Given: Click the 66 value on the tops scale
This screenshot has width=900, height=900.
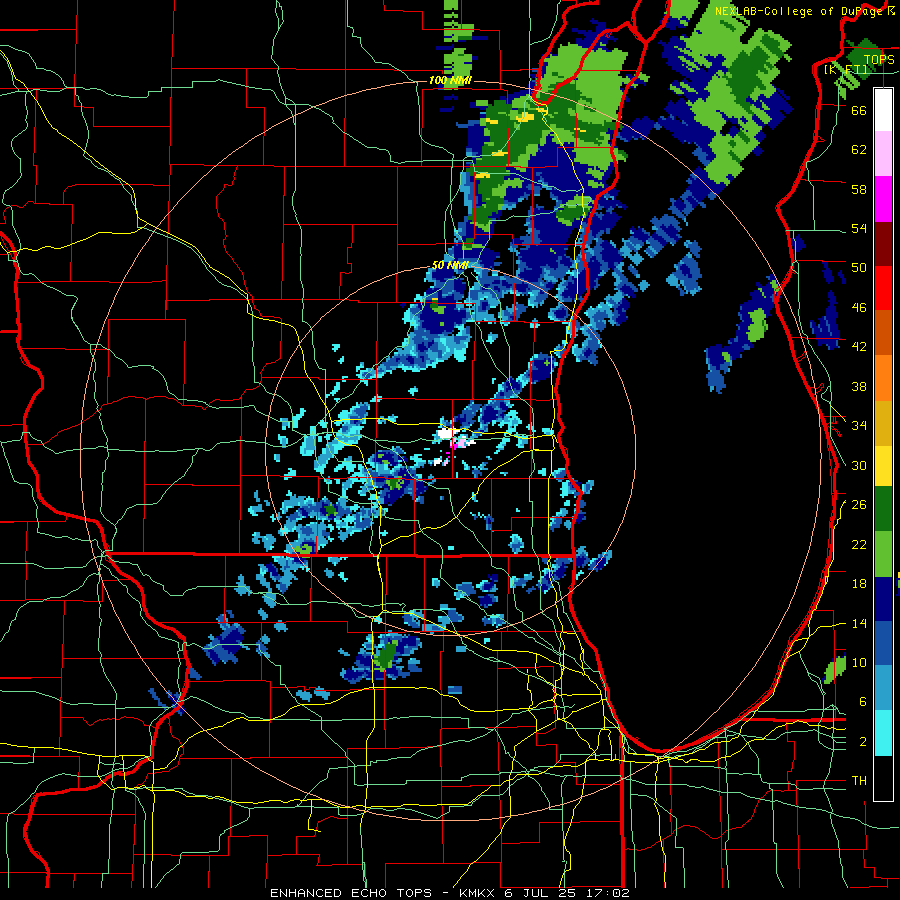Looking at the screenshot, I should [859, 110].
